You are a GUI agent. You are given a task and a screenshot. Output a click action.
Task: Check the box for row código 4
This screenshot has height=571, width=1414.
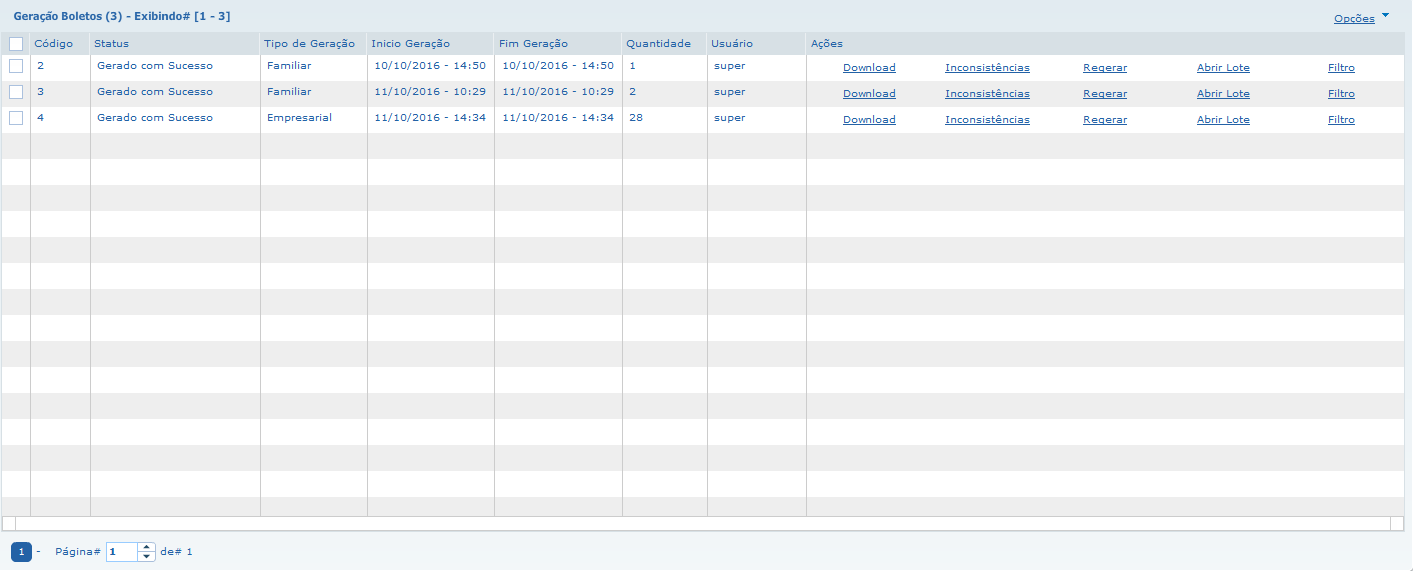(16, 118)
